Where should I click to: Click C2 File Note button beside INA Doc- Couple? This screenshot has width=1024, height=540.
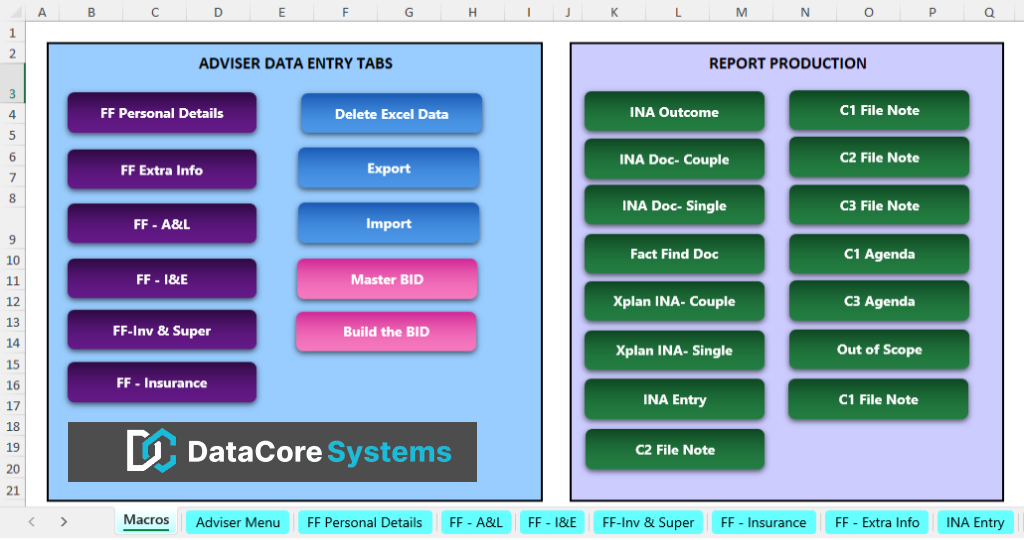tap(879, 157)
